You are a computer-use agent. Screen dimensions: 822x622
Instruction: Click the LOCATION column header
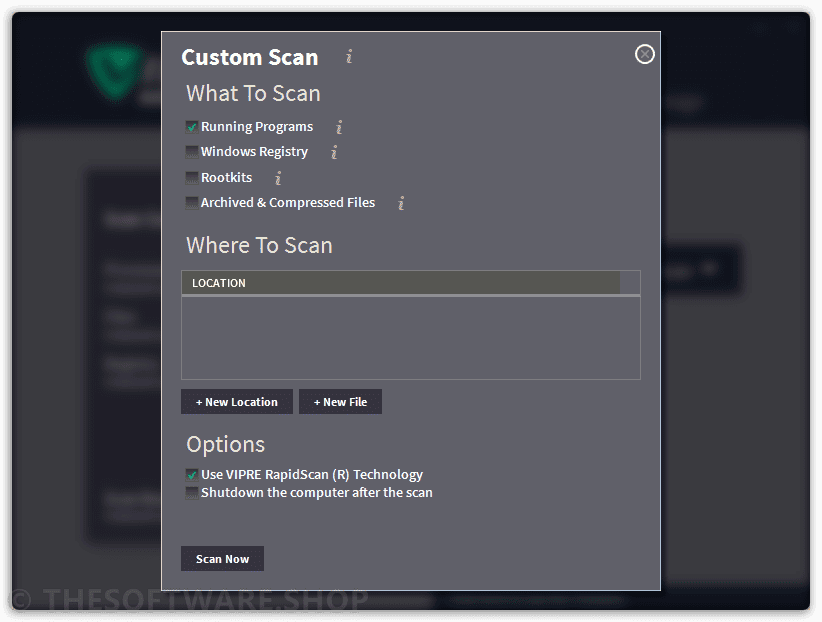tap(401, 283)
